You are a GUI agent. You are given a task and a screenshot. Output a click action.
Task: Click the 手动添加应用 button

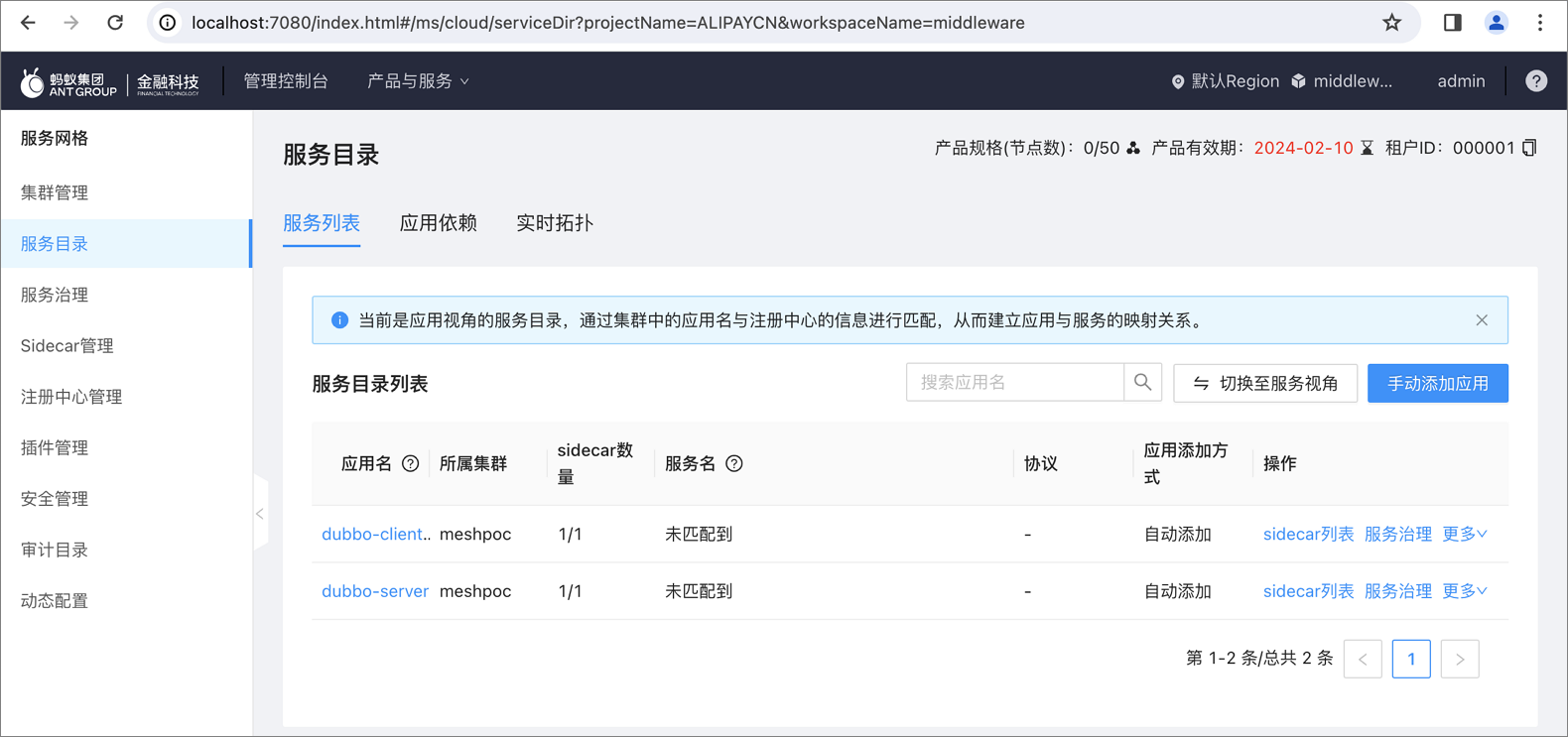point(1438,383)
